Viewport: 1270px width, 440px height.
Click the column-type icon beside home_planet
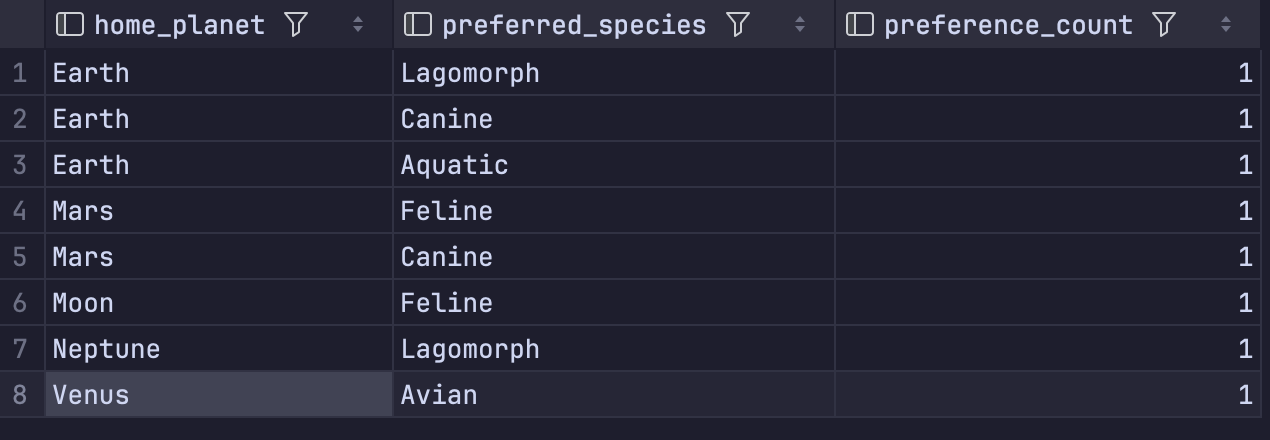click(x=69, y=25)
